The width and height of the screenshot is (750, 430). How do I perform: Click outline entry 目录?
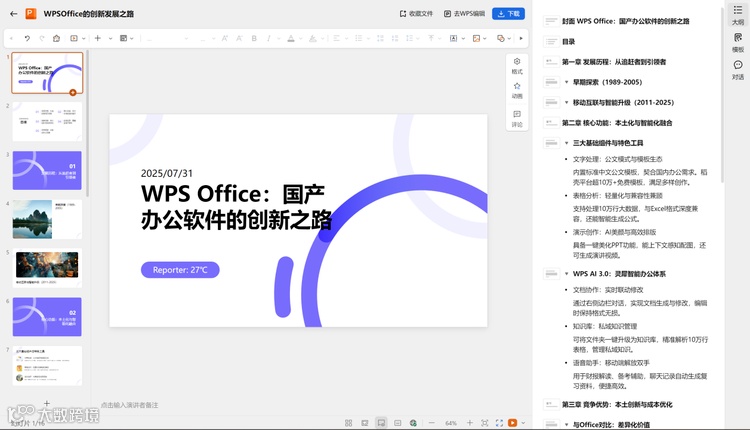568,42
